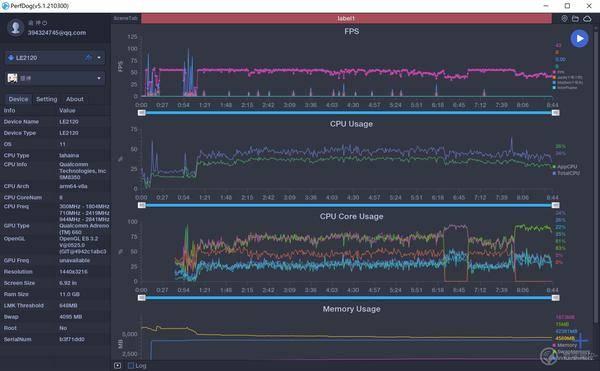Viewport: 600px width, 371px height.
Task: Click the CPU Core Usage chart title
Action: point(351,216)
